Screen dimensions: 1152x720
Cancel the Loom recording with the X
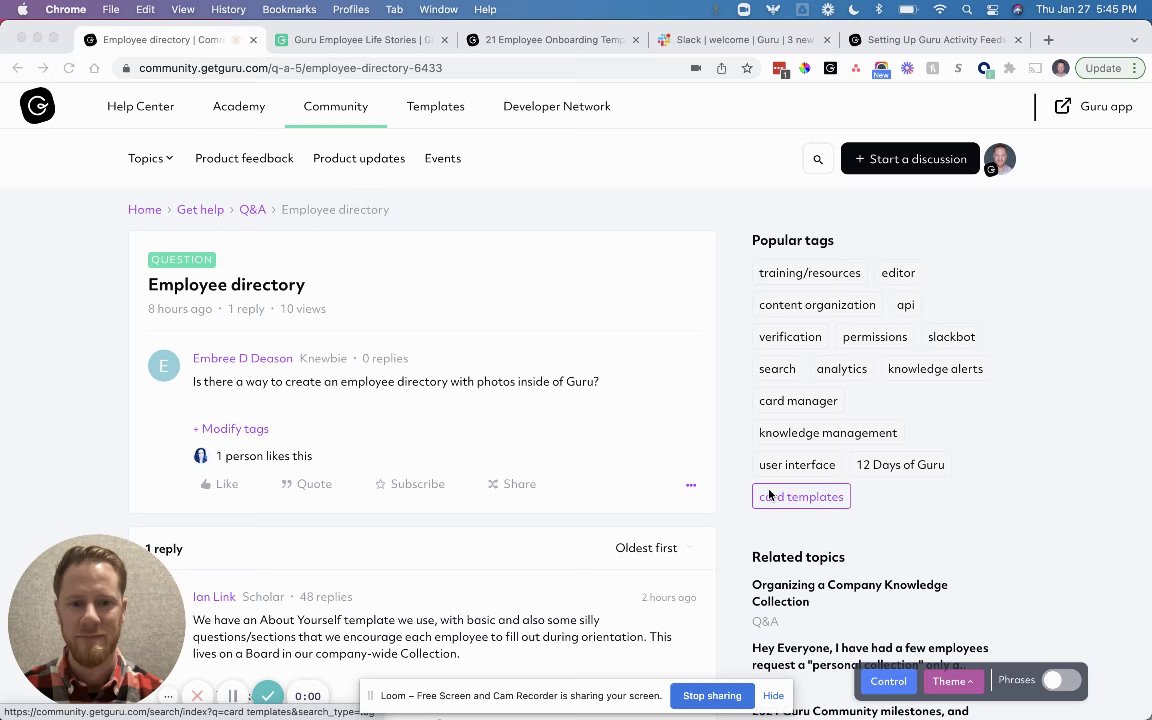[x=197, y=696]
